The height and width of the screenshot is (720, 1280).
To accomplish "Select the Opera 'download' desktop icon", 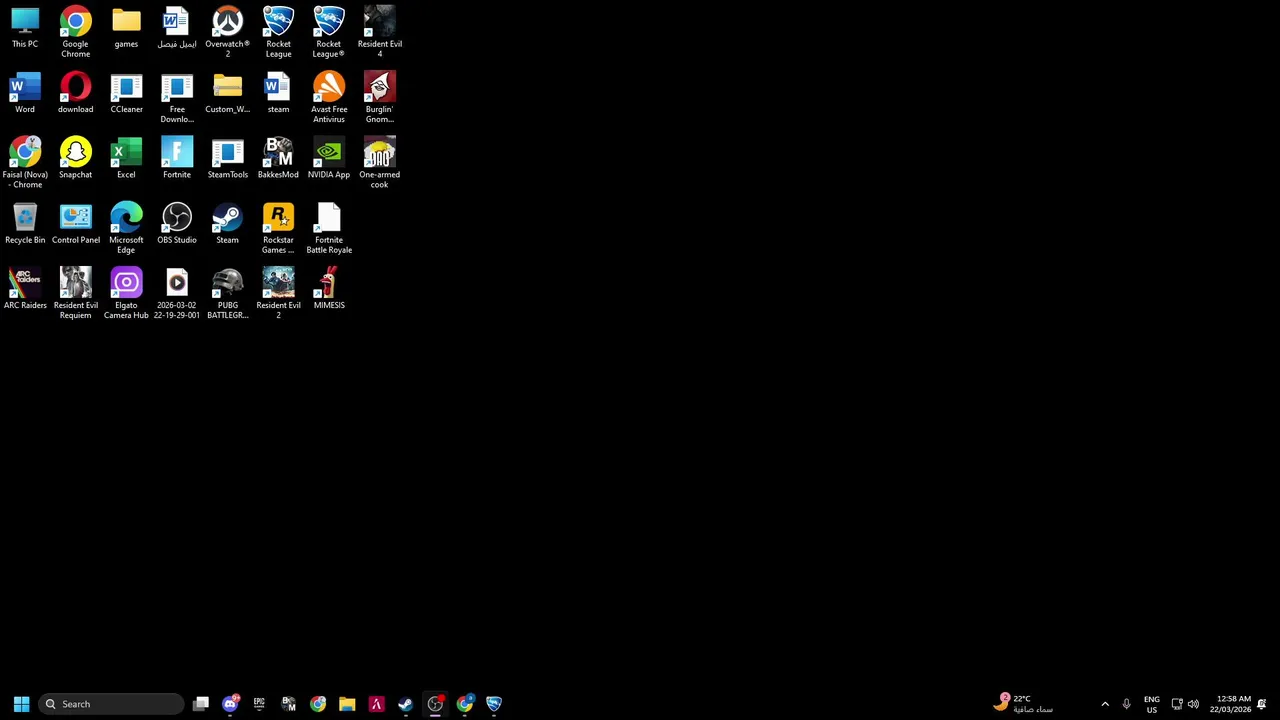I will click(x=75, y=94).
